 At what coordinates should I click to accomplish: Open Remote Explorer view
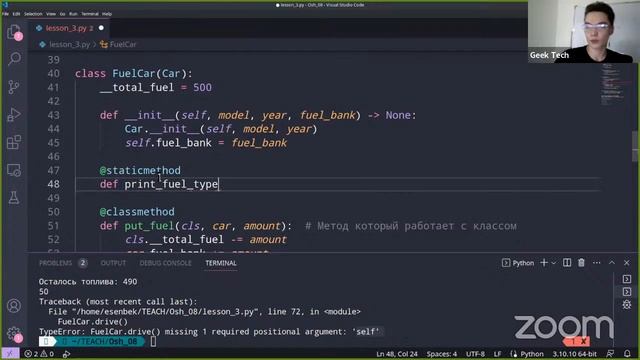coord(14,170)
